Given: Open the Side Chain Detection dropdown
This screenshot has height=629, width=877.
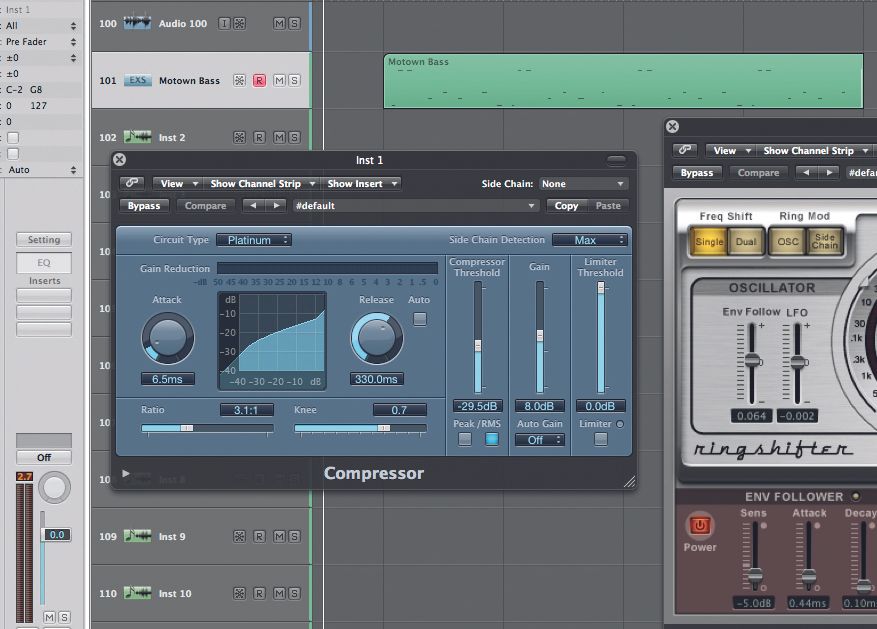Looking at the screenshot, I should [x=591, y=240].
